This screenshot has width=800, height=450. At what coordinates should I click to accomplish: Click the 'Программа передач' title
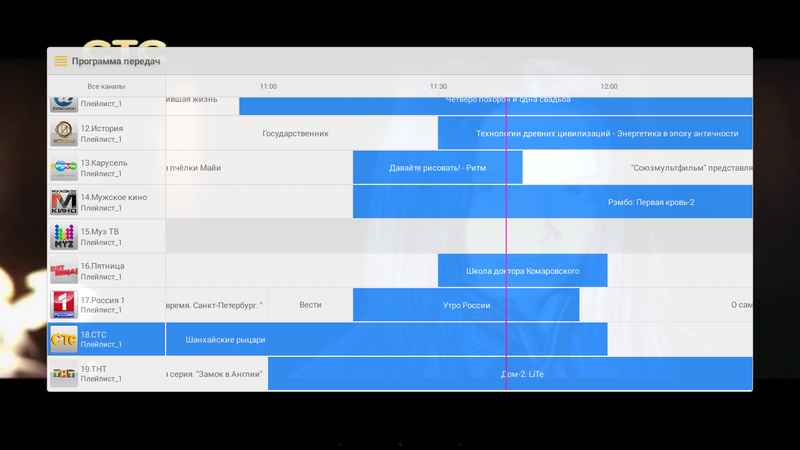coord(116,61)
